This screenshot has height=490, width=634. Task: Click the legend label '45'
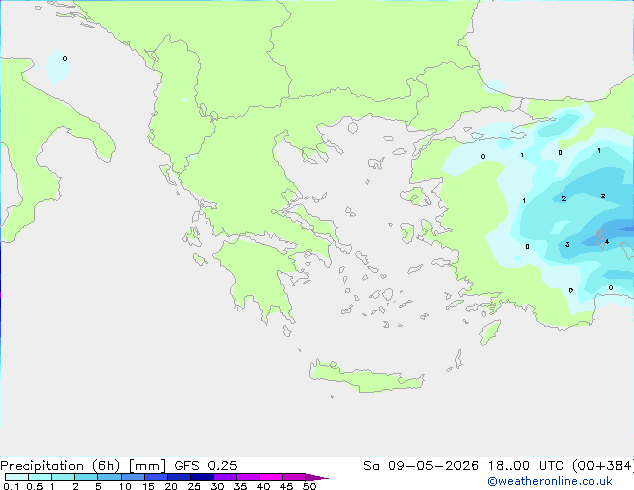[x=286, y=486]
